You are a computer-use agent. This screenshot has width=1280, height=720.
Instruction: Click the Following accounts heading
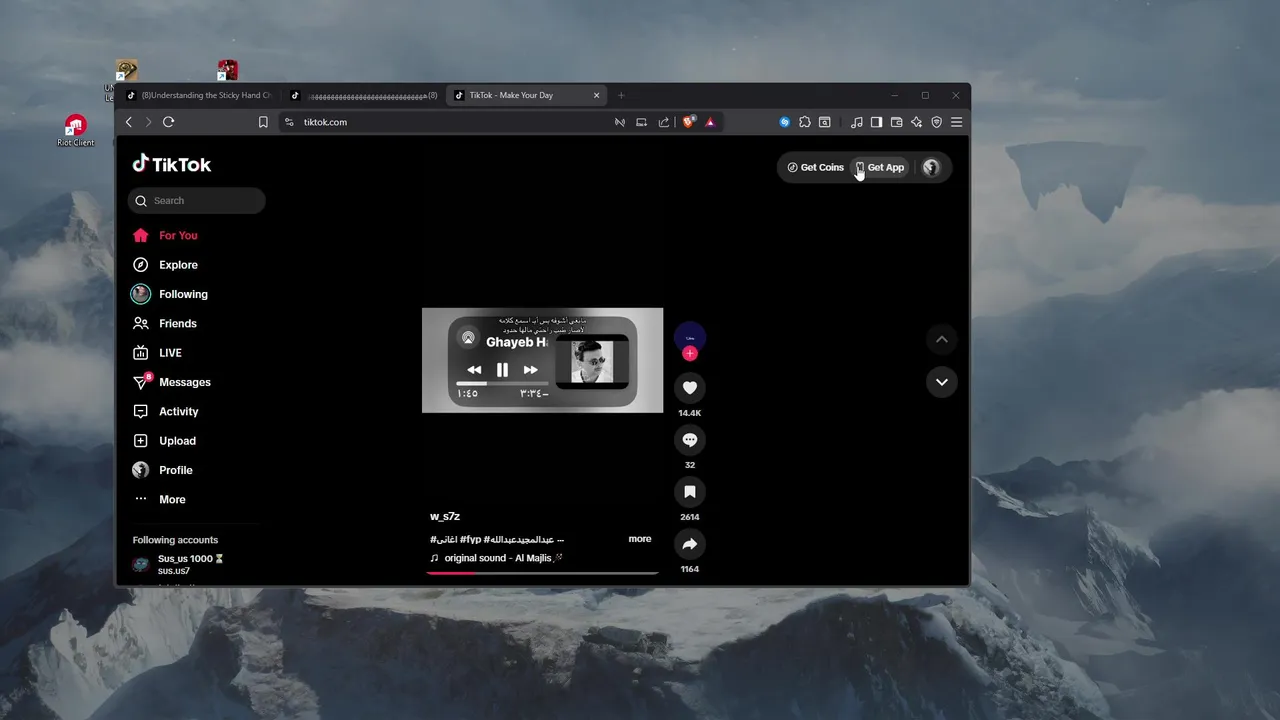(x=175, y=540)
